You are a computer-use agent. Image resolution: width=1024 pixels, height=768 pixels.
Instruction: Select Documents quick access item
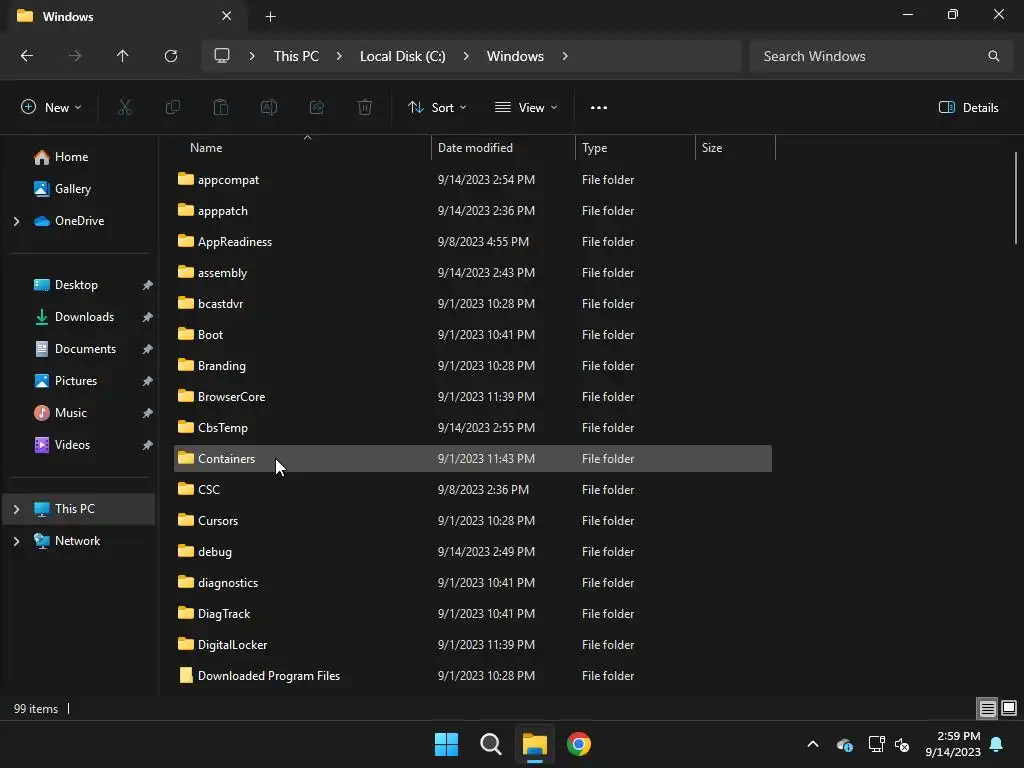point(85,349)
